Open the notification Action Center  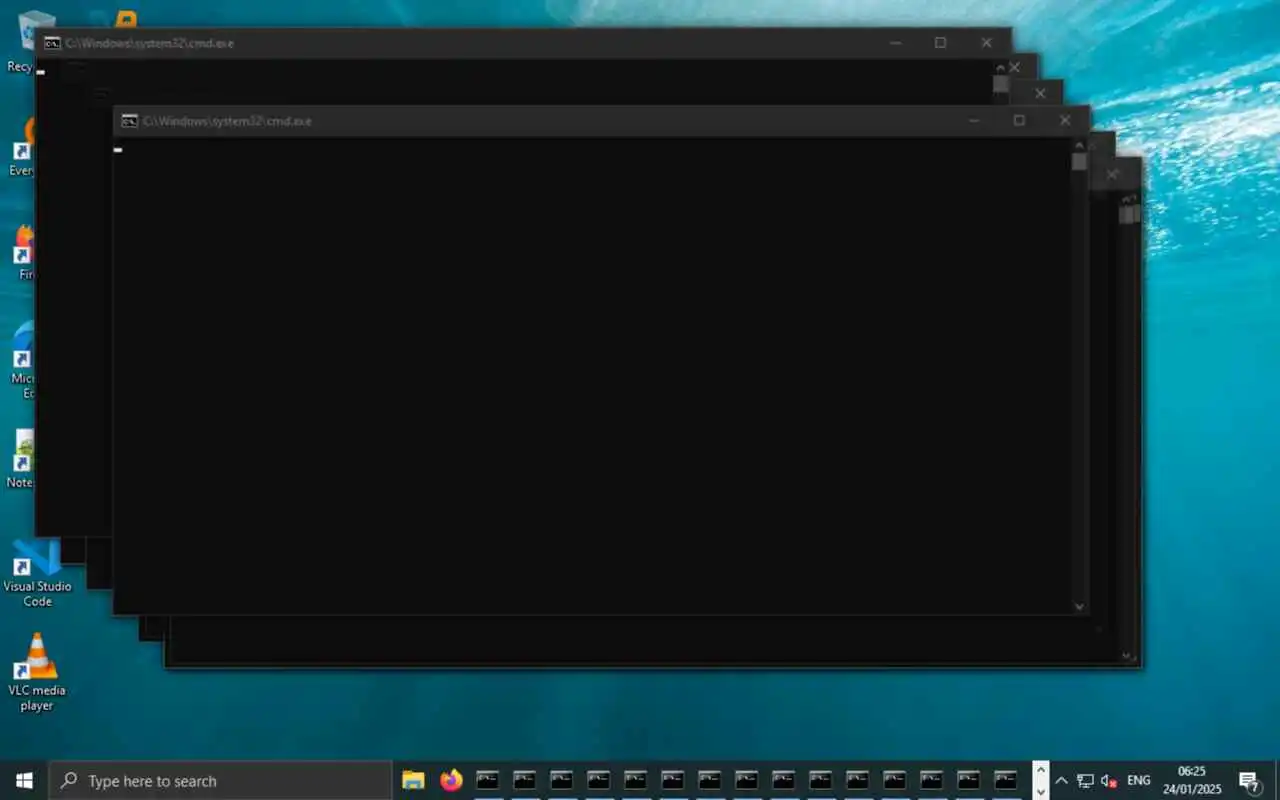1249,781
